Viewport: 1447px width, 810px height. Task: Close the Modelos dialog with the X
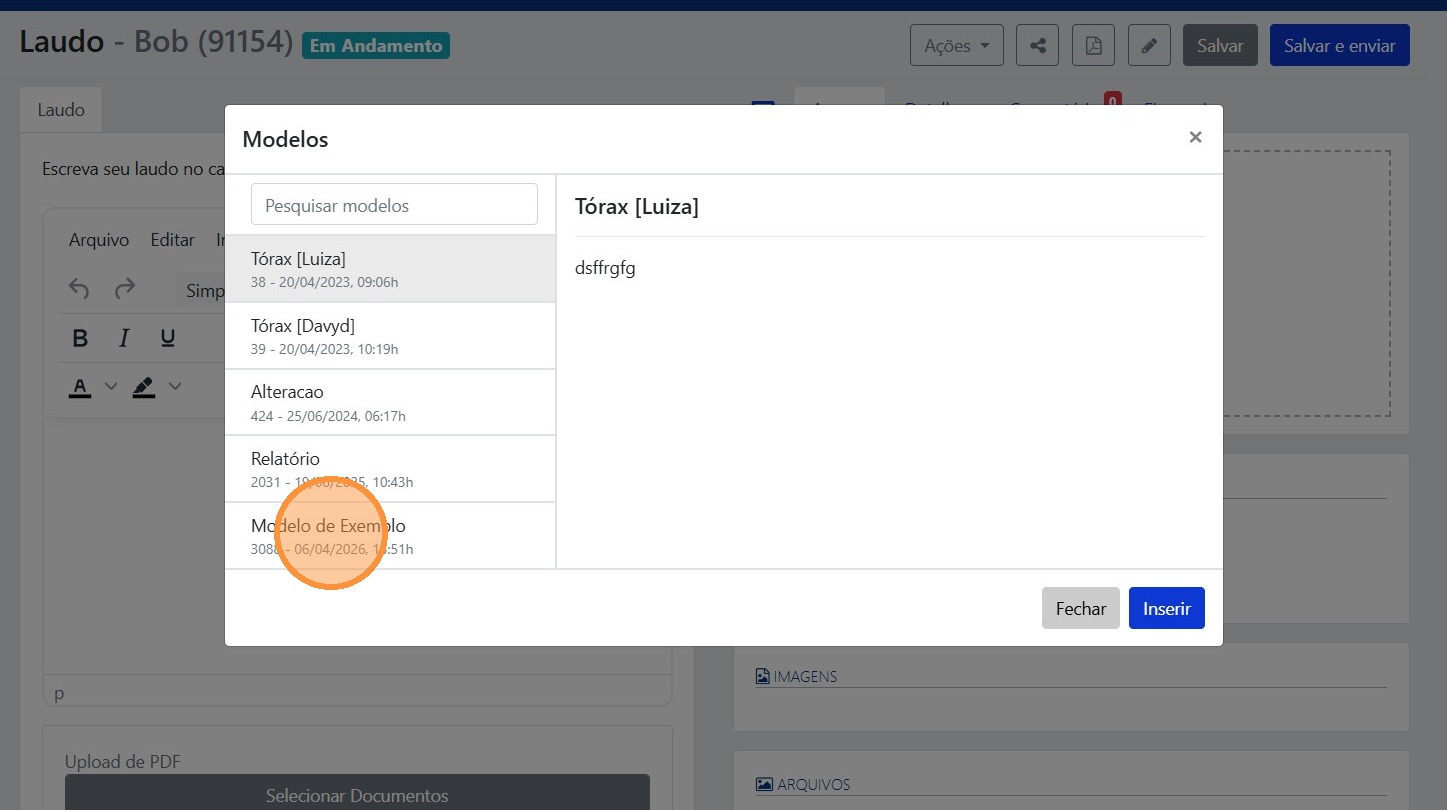1195,138
